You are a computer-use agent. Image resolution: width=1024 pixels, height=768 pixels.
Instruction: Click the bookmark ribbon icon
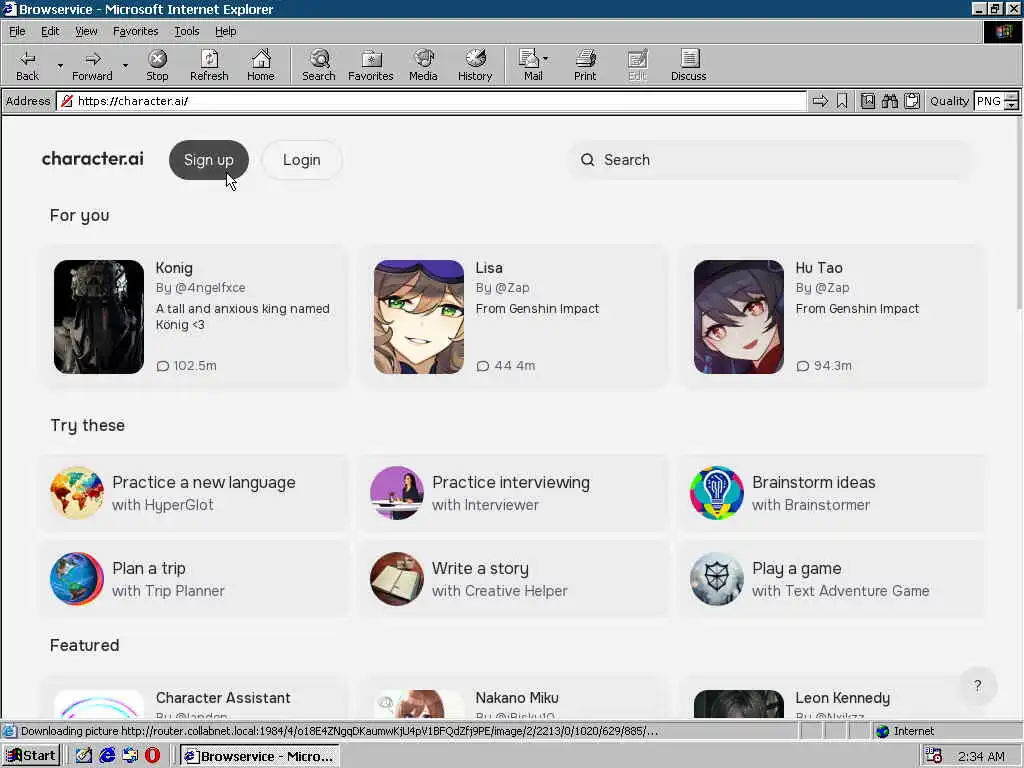click(842, 101)
